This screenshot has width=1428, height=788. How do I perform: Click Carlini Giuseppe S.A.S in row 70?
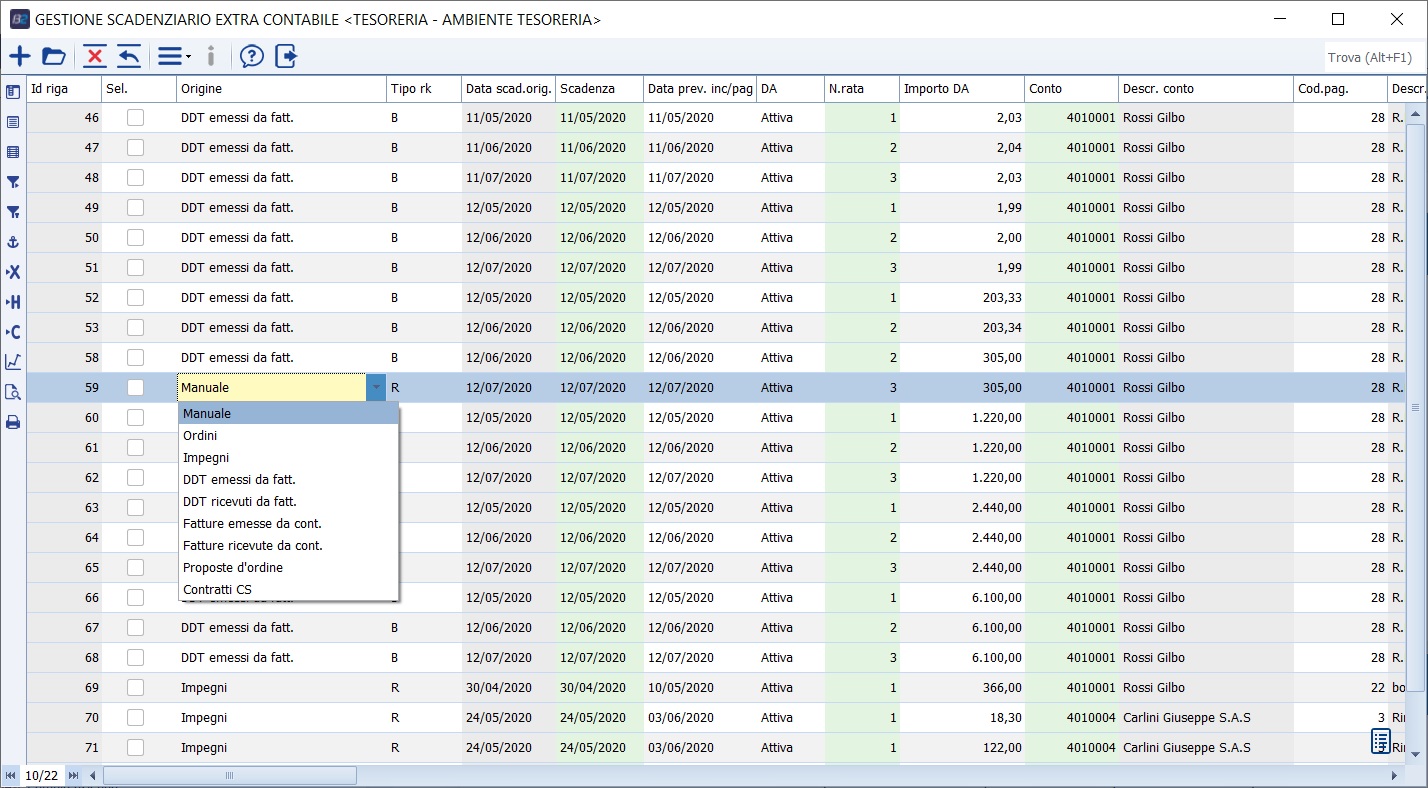[1187, 718]
